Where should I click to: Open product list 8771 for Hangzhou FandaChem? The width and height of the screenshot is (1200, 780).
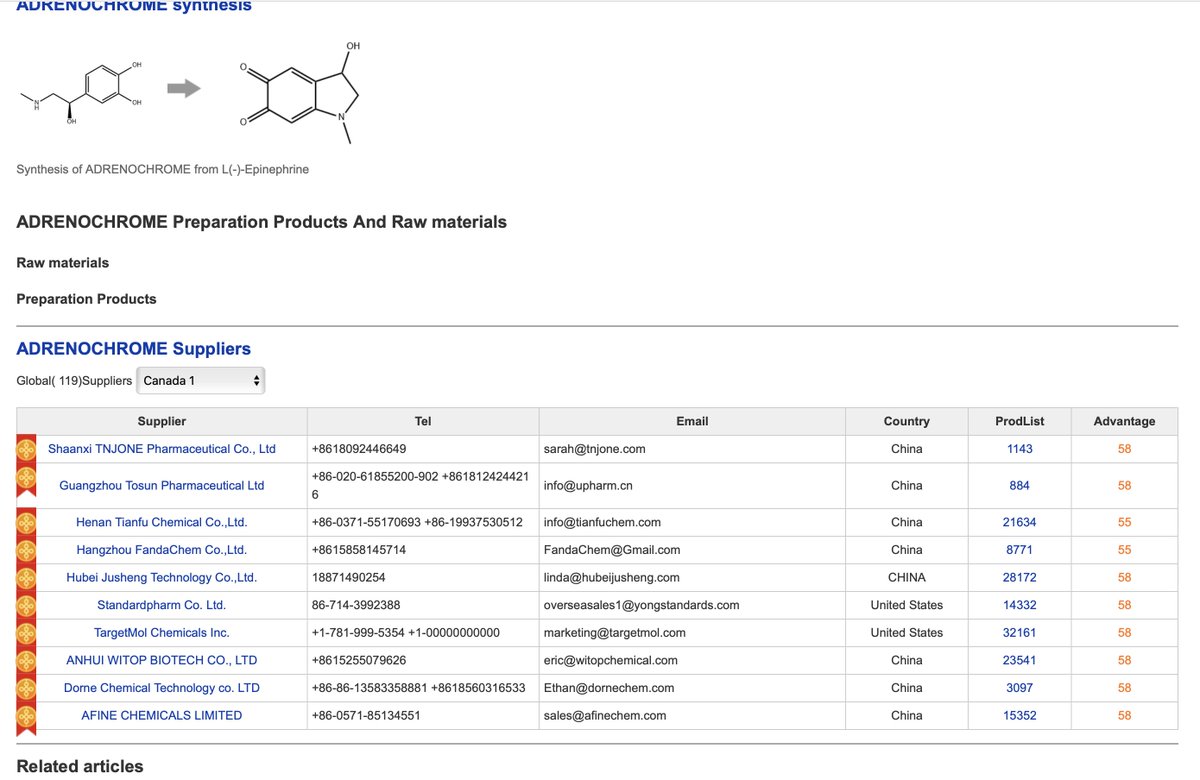point(1020,550)
